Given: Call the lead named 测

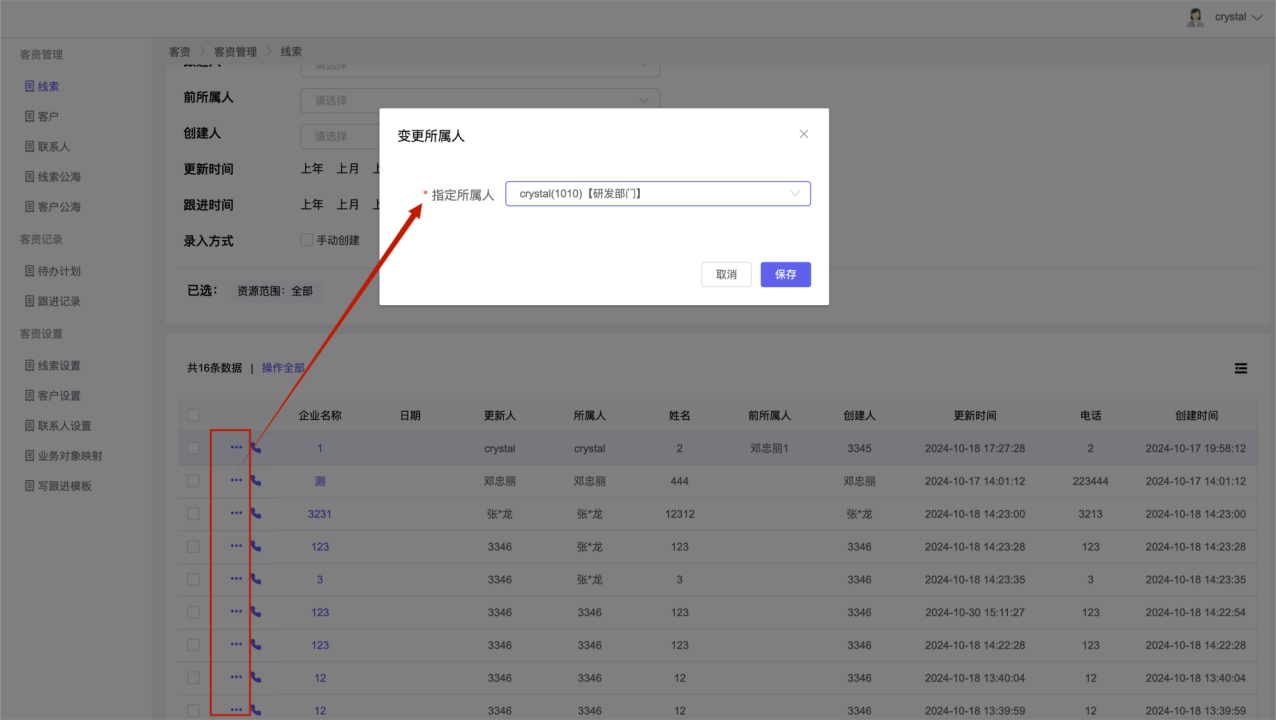Looking at the screenshot, I should 256,480.
